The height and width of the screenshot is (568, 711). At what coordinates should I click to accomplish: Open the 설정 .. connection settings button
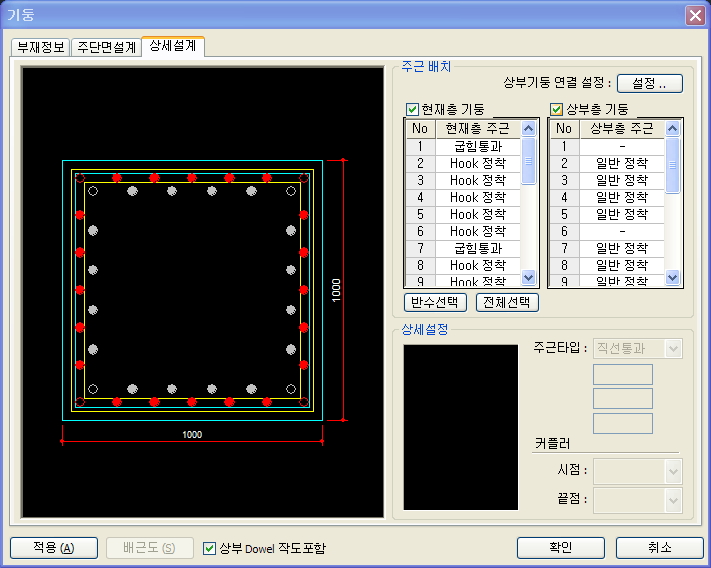pos(649,83)
